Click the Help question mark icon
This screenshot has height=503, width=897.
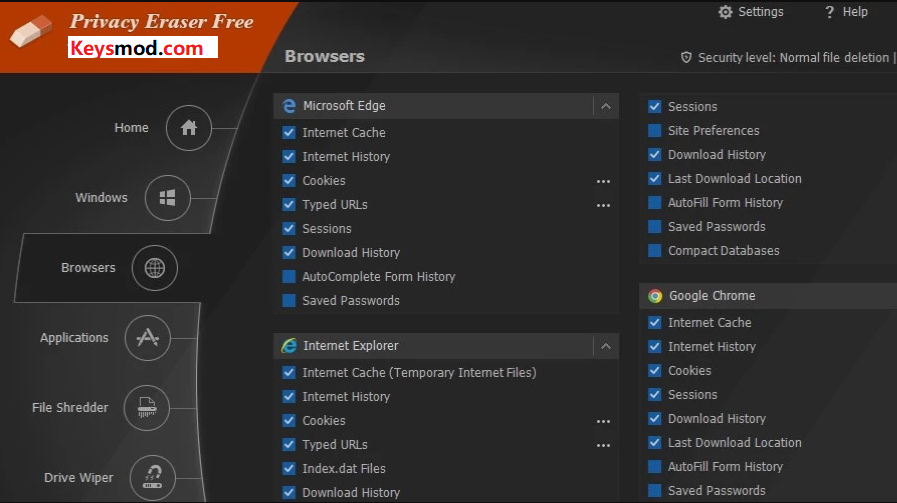pos(829,12)
